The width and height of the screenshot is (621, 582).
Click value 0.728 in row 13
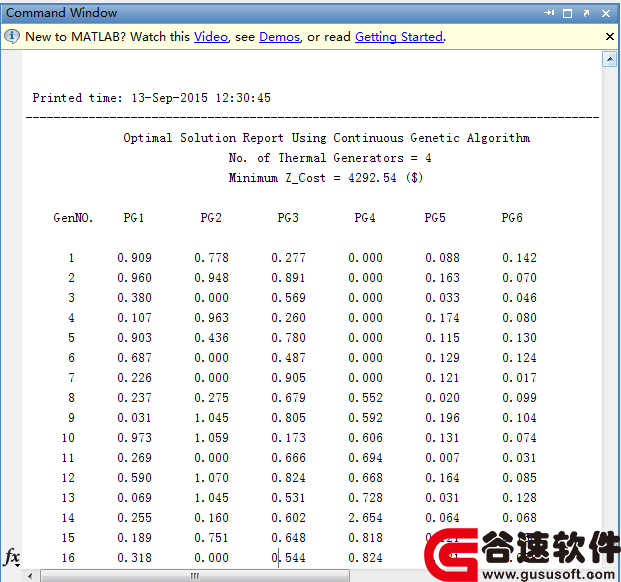tap(365, 498)
